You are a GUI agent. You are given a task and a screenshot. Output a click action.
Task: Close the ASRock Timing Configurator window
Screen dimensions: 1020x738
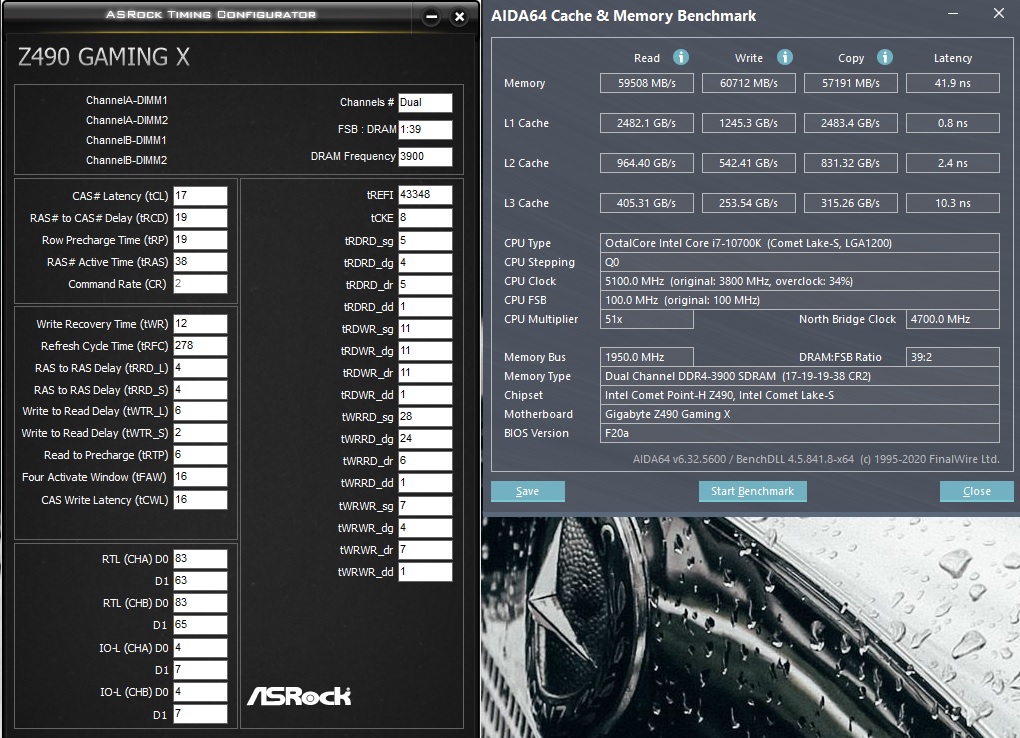[x=459, y=17]
